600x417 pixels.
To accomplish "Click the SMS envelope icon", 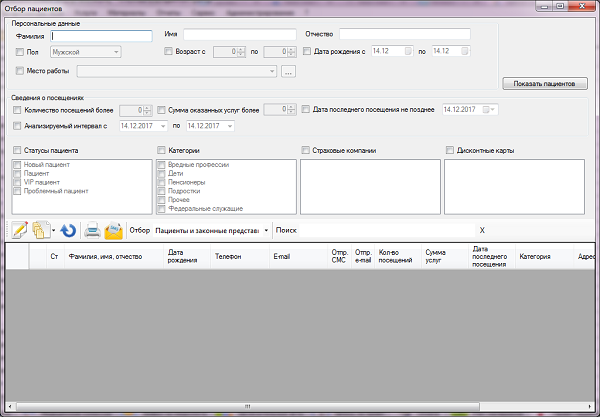I will pyautogui.click(x=114, y=230).
